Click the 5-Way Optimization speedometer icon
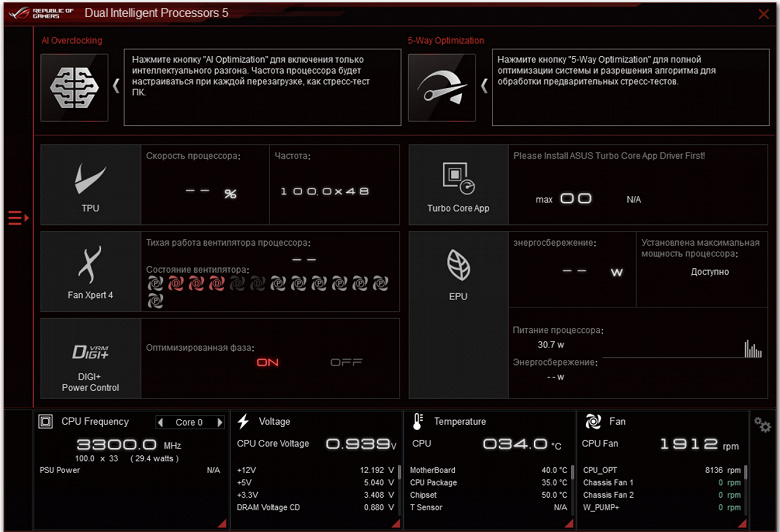 pos(442,88)
